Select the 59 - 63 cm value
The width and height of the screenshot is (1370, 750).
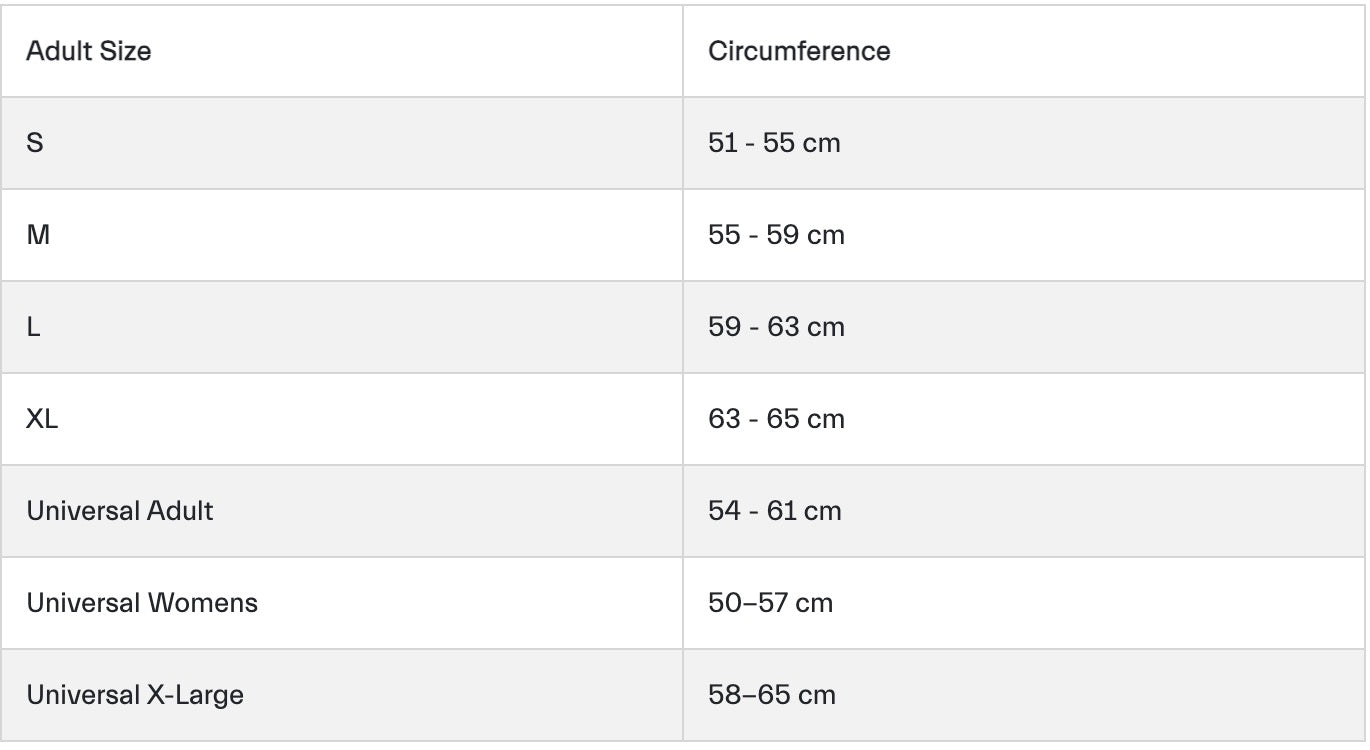click(x=776, y=327)
